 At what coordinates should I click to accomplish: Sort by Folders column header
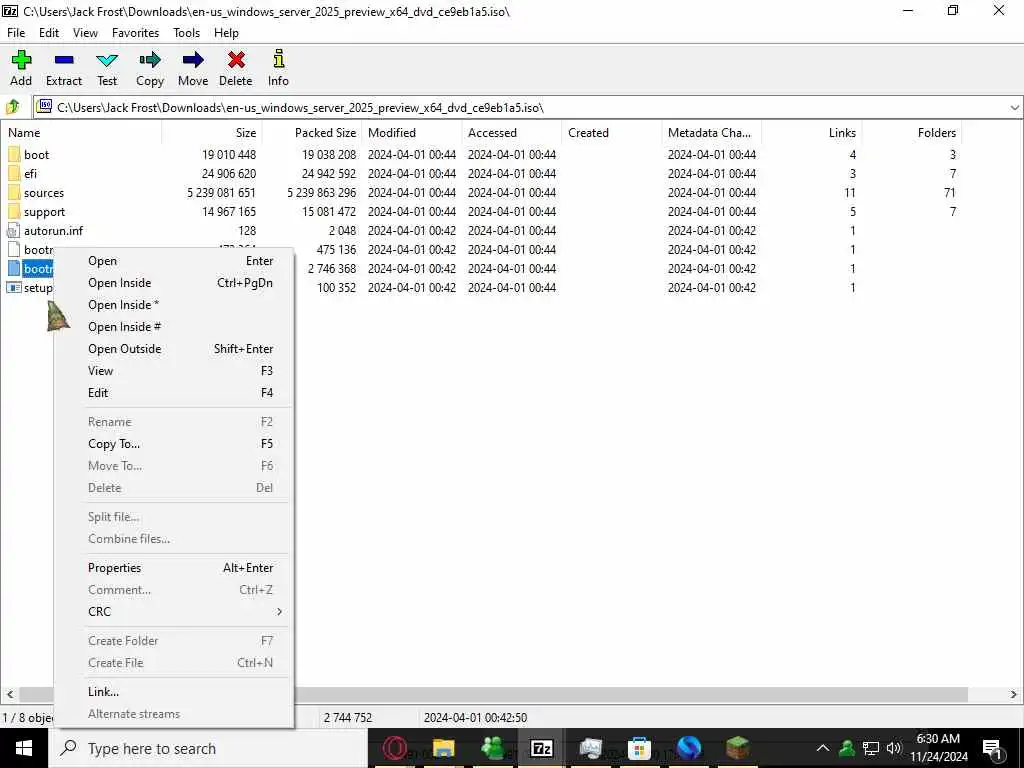coord(911,133)
